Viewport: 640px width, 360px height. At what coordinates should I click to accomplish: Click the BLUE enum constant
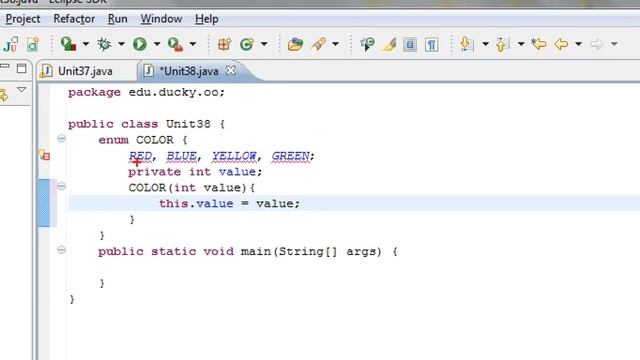tap(181, 156)
